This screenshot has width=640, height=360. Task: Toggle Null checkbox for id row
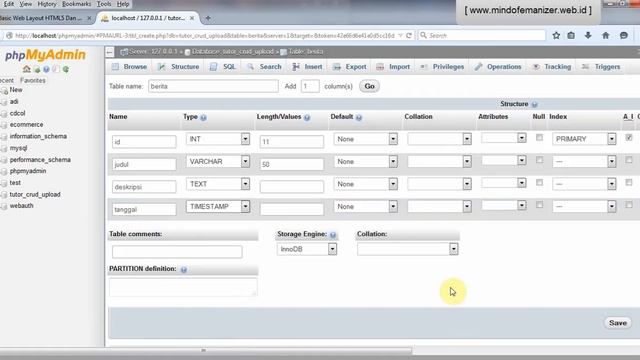click(539, 138)
